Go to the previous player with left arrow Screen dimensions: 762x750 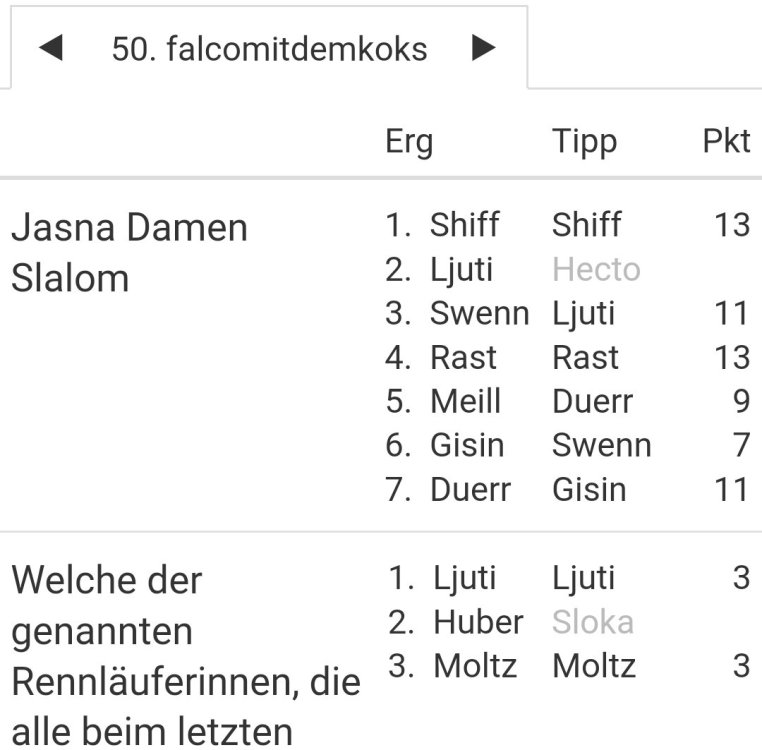[x=50, y=48]
